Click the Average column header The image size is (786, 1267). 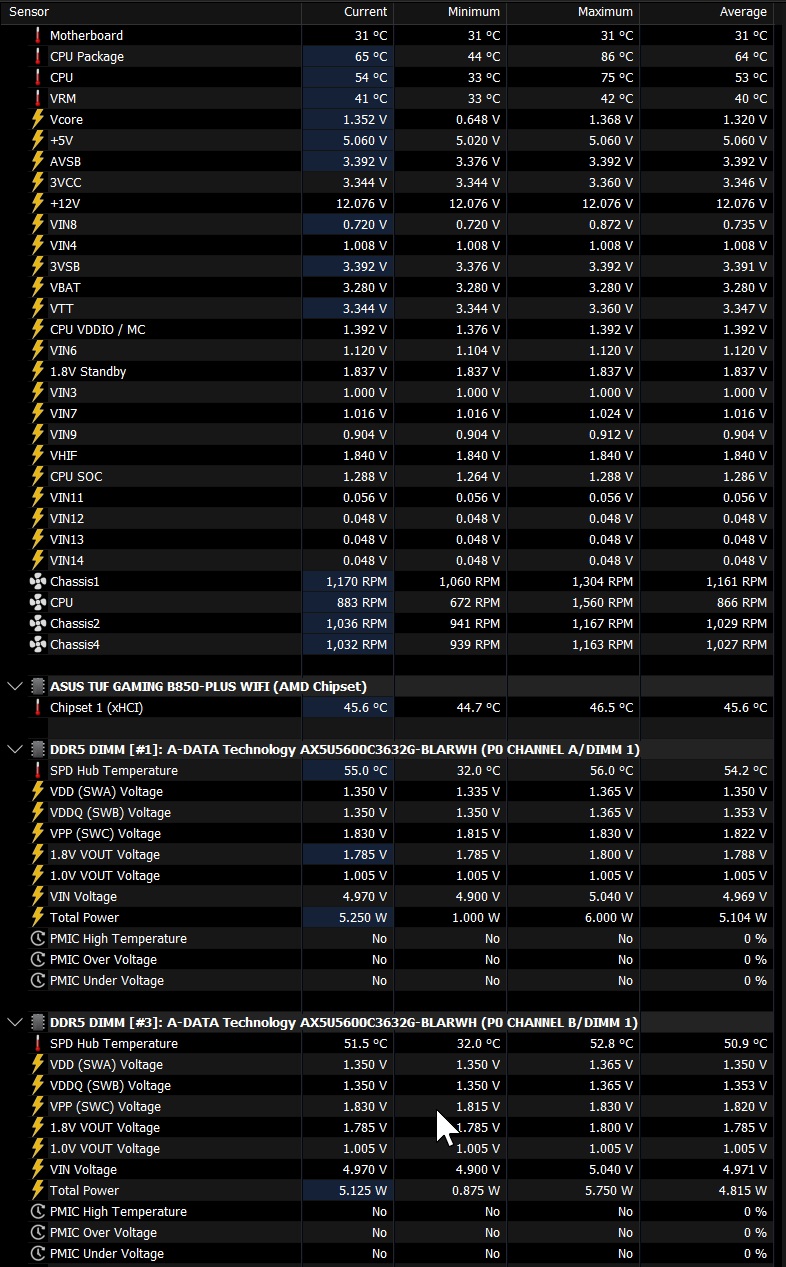pos(742,12)
